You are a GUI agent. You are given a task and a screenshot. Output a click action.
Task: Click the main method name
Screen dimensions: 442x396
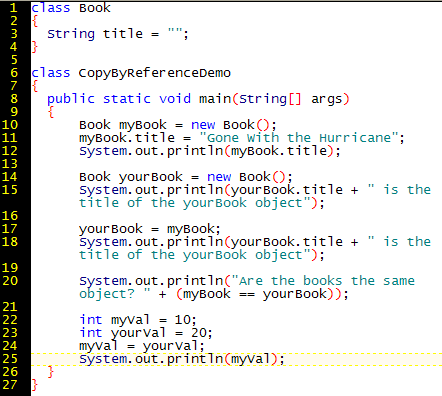click(215, 99)
